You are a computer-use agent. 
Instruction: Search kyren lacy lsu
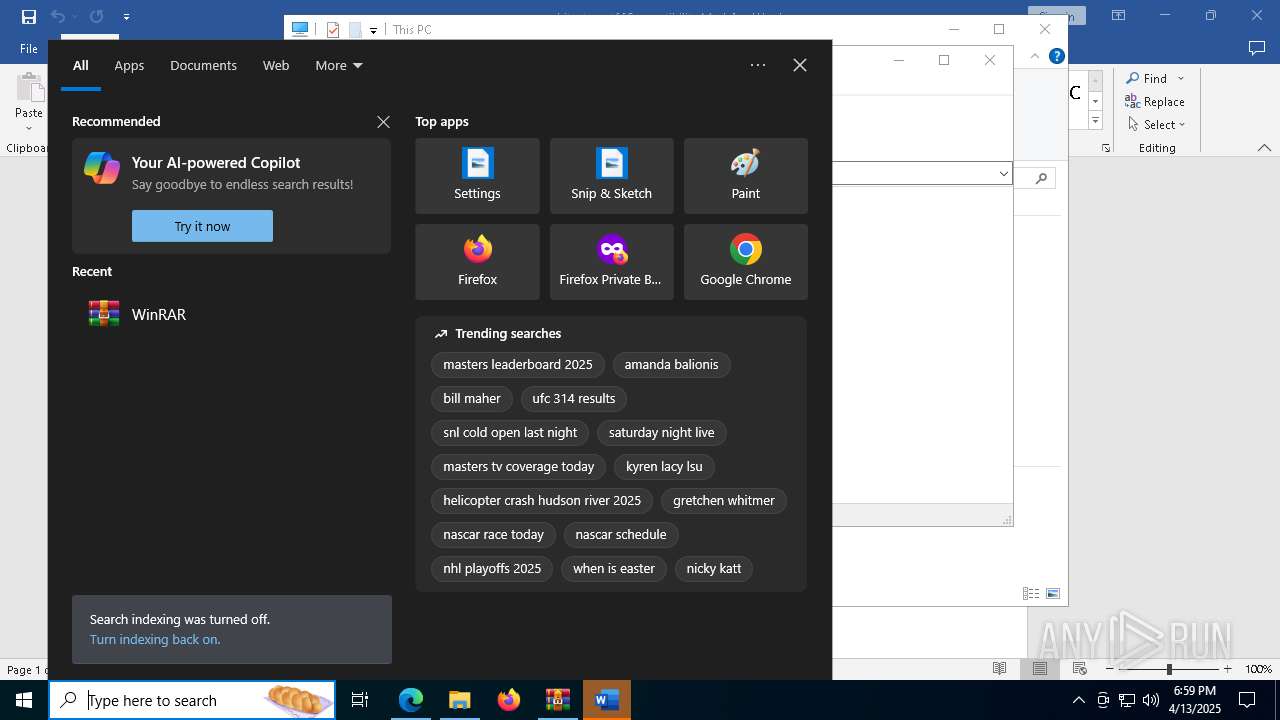tap(664, 467)
